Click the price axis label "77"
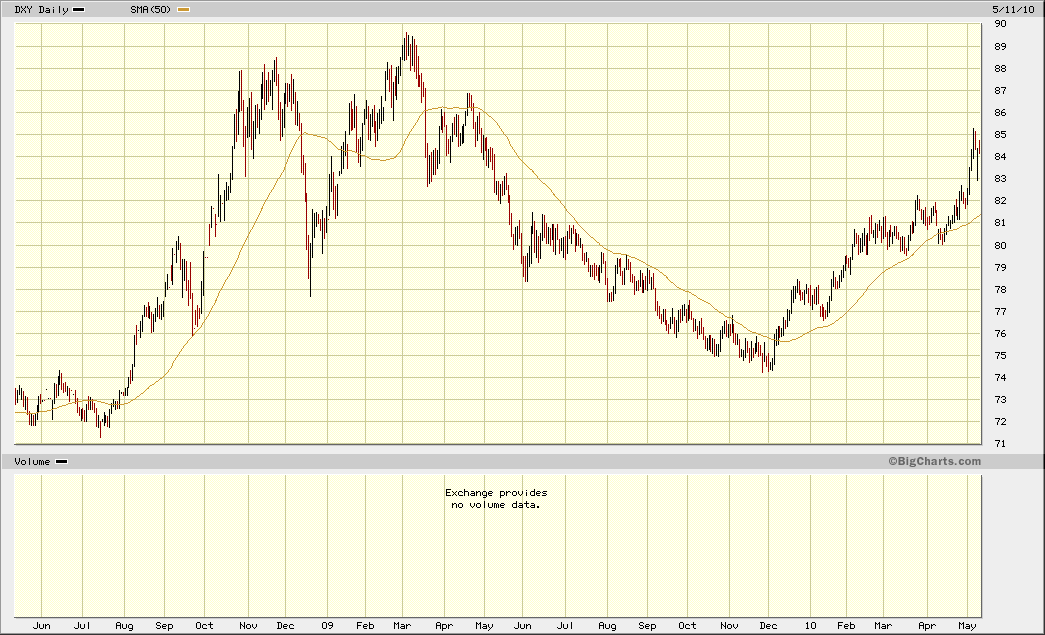Viewport: 1045px width, 635px height. coord(1000,311)
